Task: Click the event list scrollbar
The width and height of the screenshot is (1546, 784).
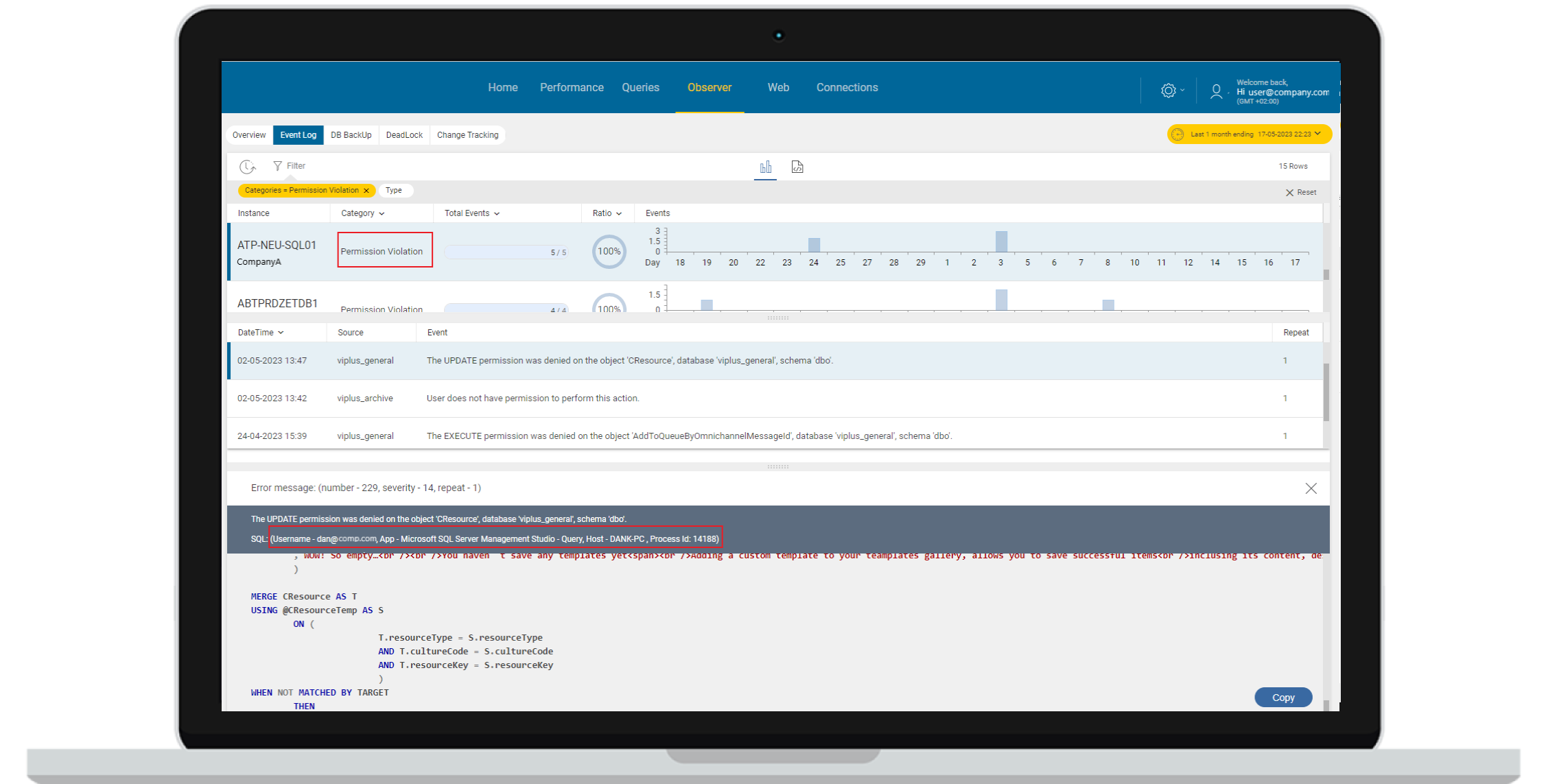Action: [1326, 392]
